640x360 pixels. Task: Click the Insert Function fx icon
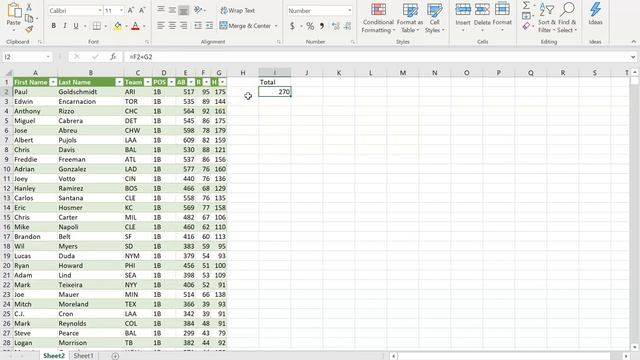113,57
